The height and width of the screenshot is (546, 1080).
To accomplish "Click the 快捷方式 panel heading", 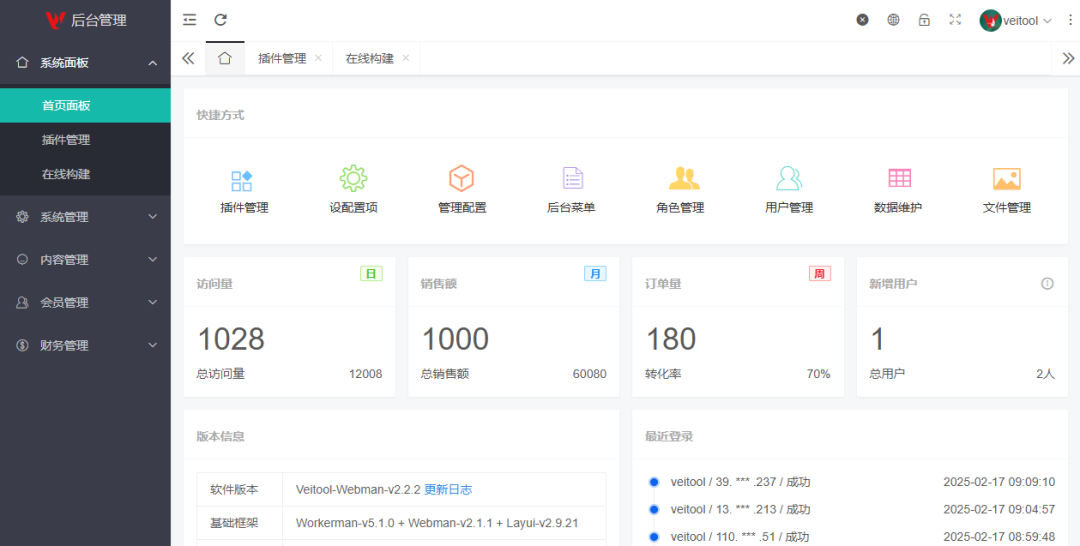I will 220,115.
